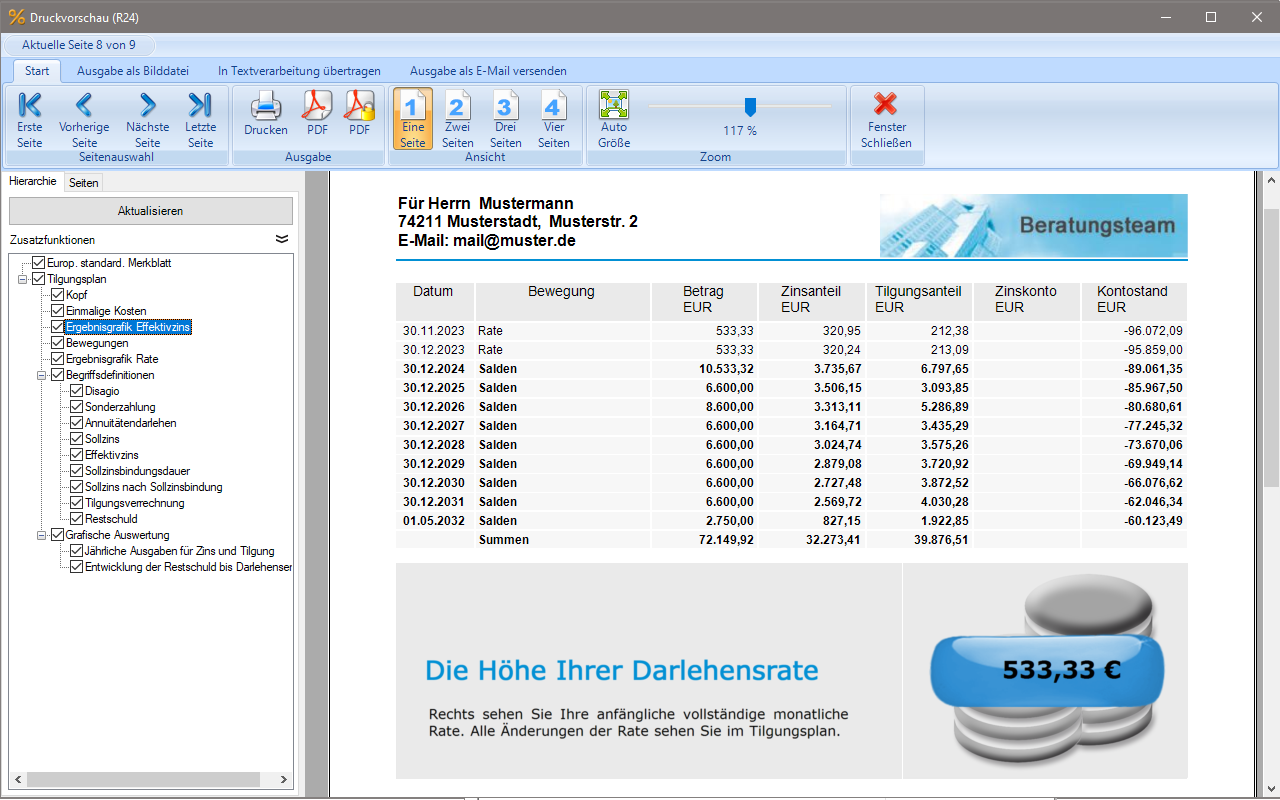The width and height of the screenshot is (1280, 800).
Task: Click the date 30.11.2023 in table
Action: [x=434, y=331]
